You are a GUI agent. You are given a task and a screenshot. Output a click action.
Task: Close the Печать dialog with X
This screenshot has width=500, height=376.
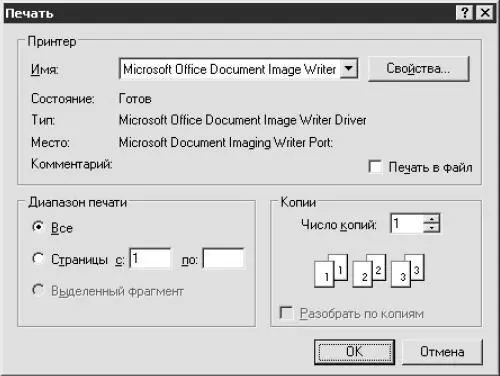click(485, 13)
